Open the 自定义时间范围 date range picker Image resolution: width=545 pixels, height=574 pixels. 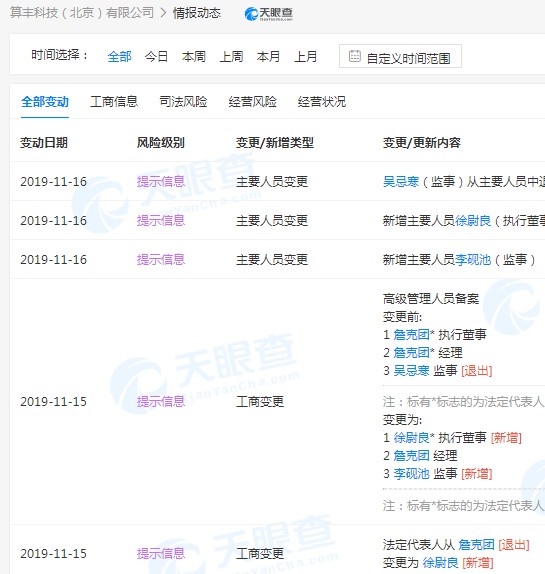click(400, 56)
